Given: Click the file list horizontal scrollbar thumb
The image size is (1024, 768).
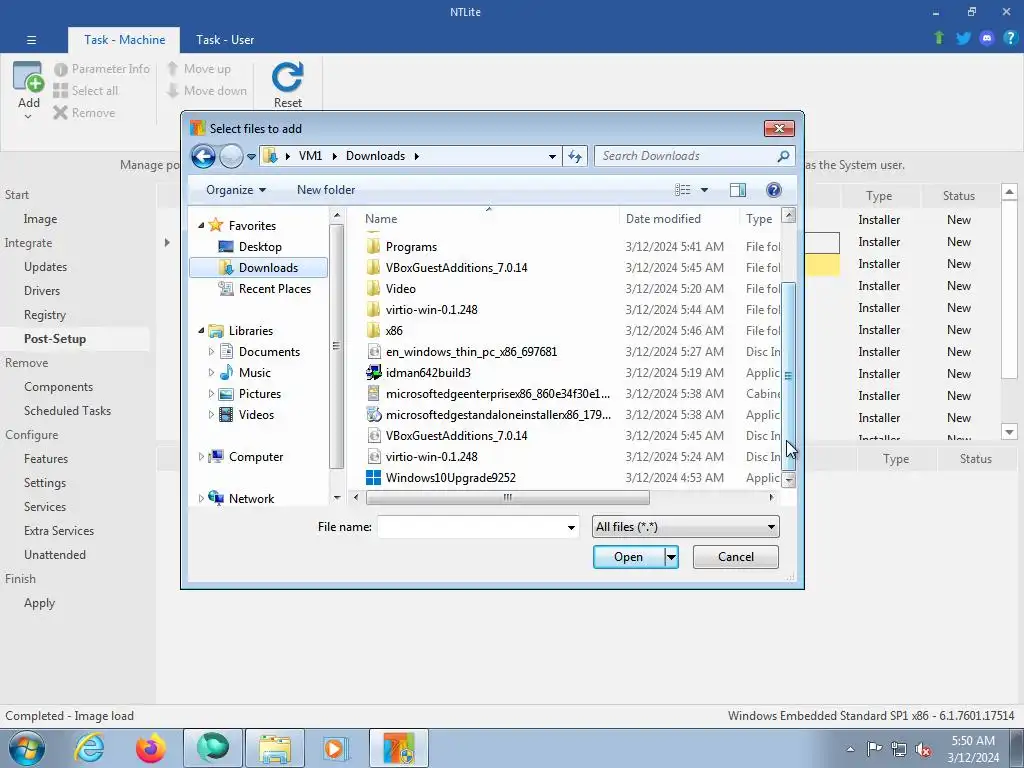Looking at the screenshot, I should point(507,498).
